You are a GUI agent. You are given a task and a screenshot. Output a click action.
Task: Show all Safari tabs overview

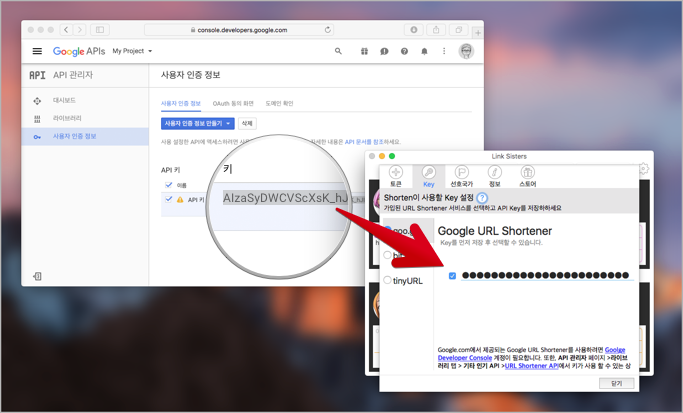459,30
